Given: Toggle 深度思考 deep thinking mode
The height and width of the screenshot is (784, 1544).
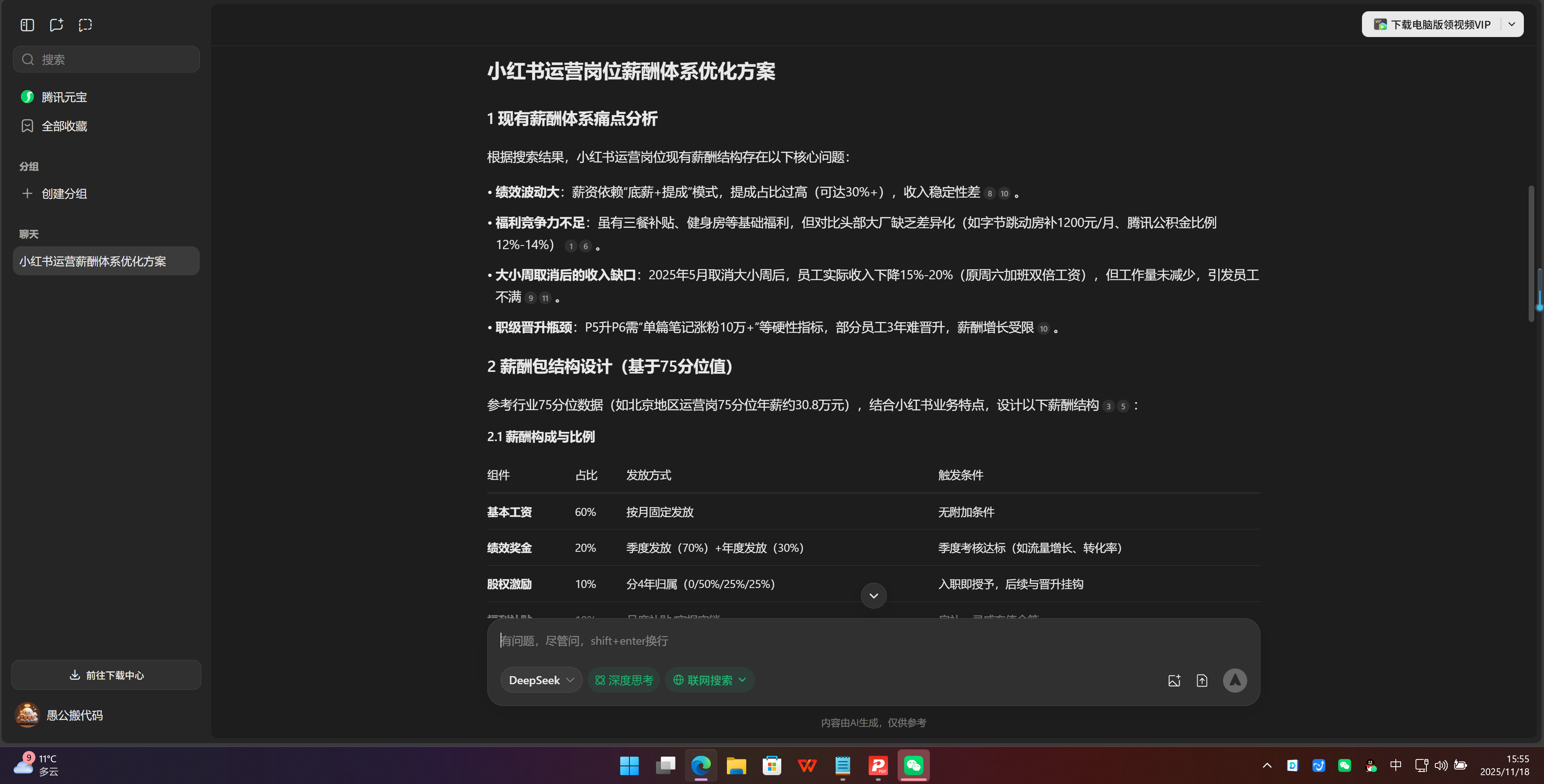Looking at the screenshot, I should [623, 680].
